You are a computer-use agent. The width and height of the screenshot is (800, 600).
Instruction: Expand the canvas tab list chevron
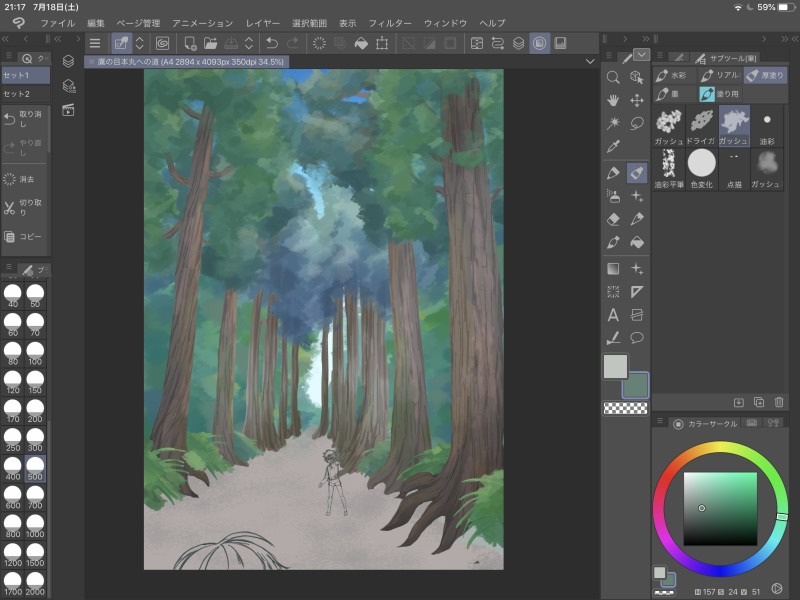(590, 61)
